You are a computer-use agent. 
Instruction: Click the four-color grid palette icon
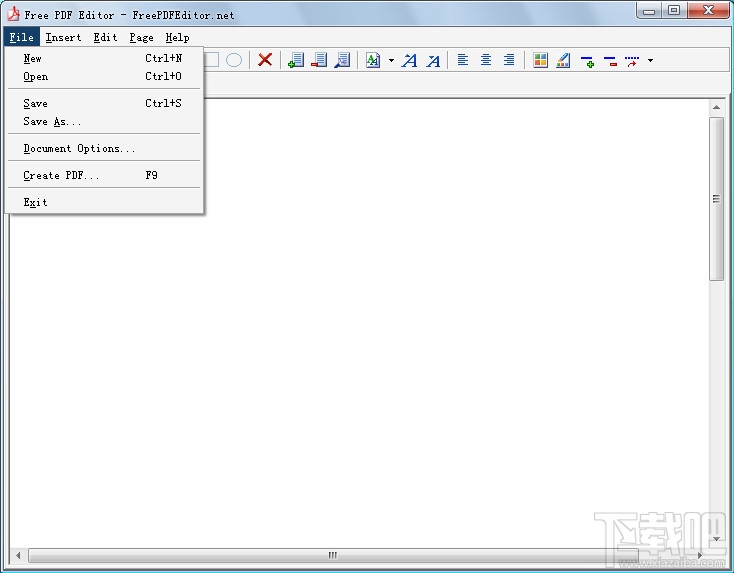coord(540,60)
